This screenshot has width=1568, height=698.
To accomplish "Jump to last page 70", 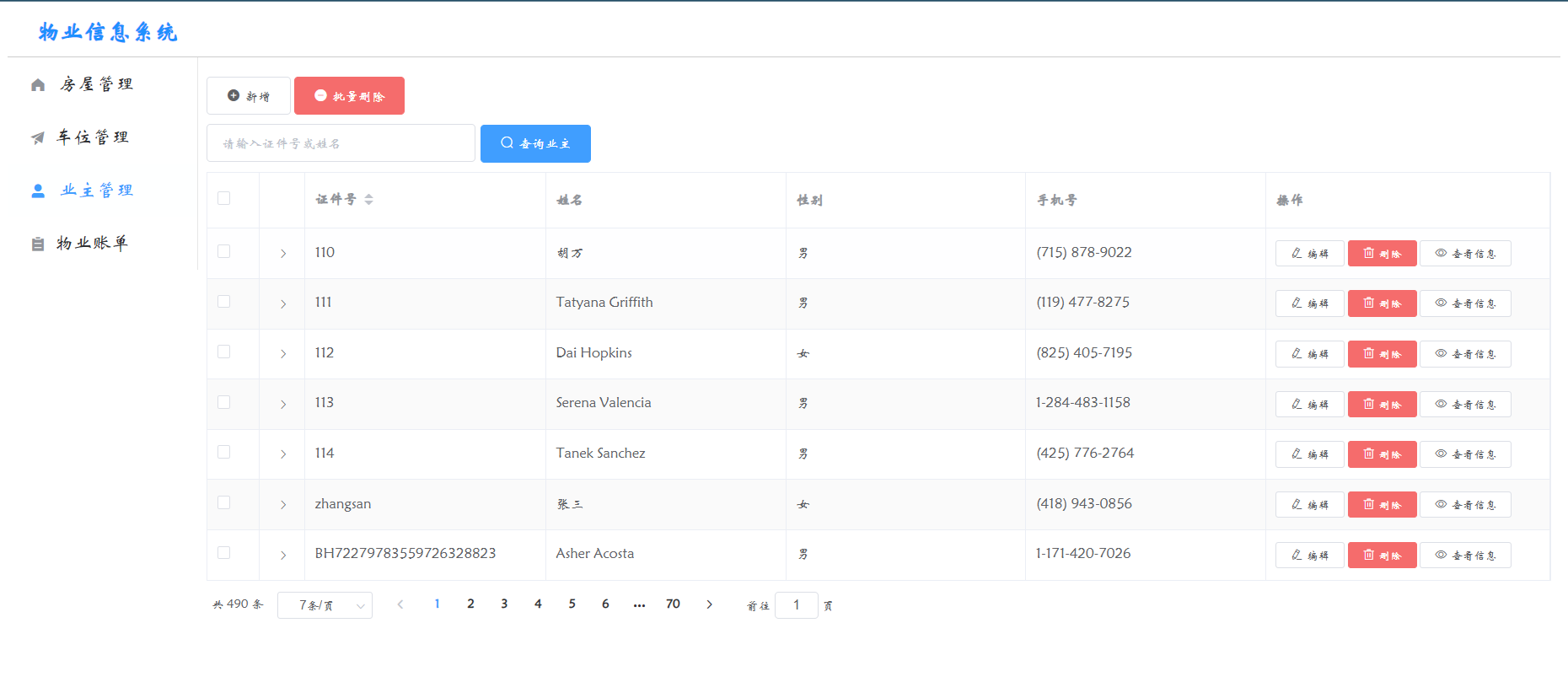I will pyautogui.click(x=673, y=604).
